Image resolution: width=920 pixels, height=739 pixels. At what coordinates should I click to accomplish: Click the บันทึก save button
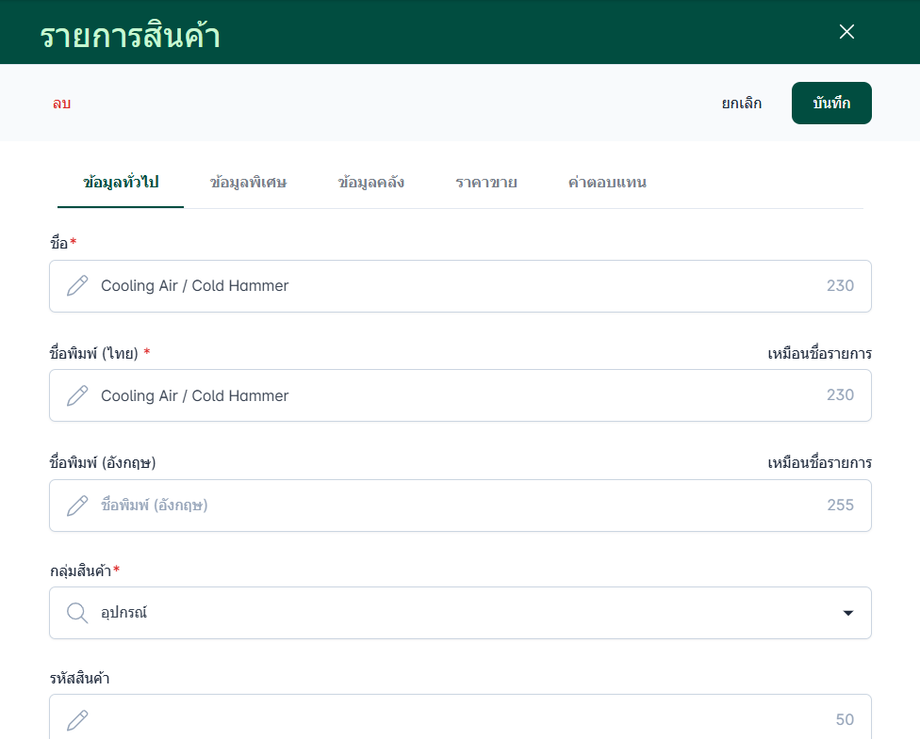pos(831,103)
